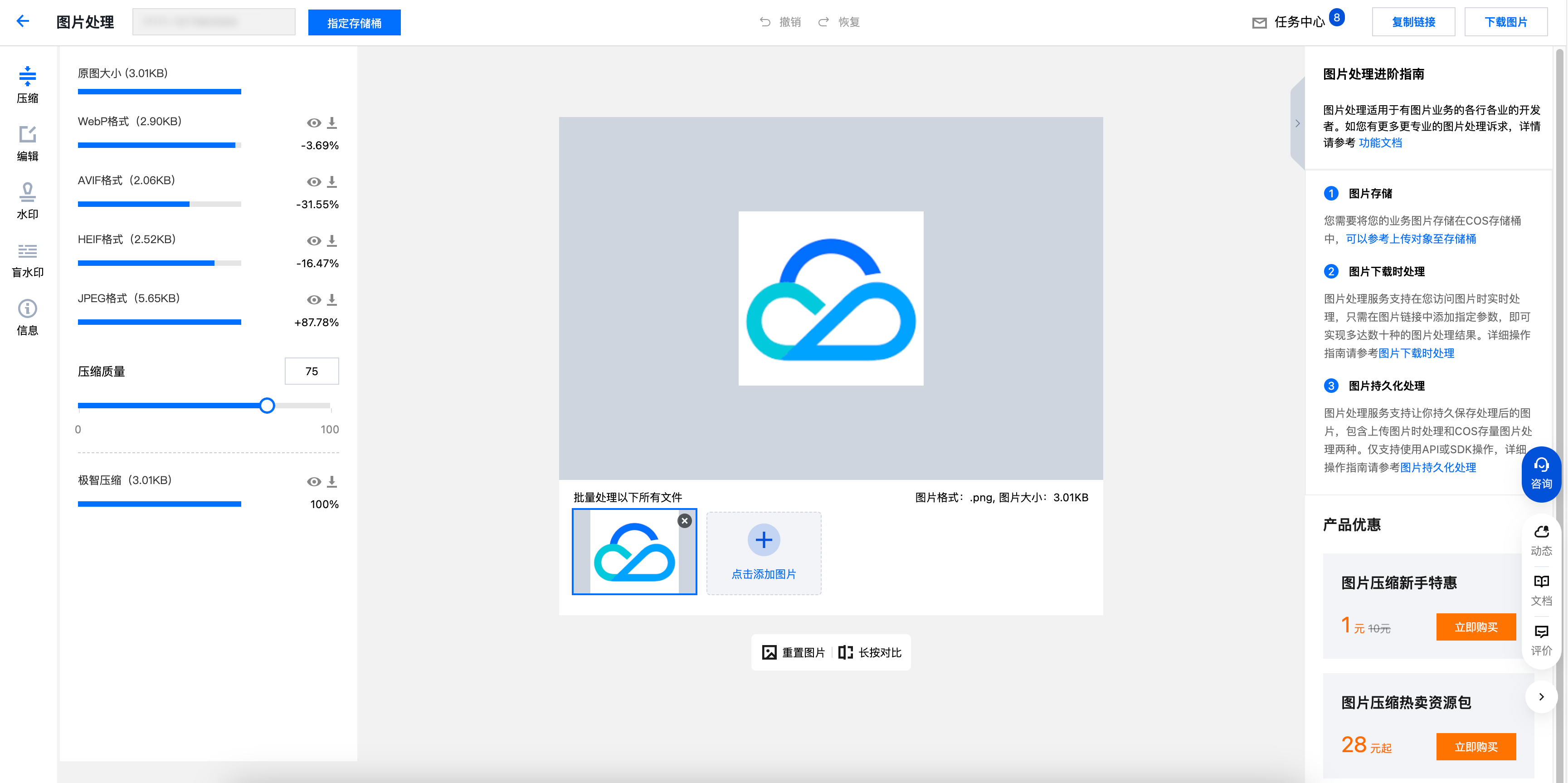Viewport: 1568px width, 783px height.
Task: Download the WebP格式 result
Action: [332, 122]
